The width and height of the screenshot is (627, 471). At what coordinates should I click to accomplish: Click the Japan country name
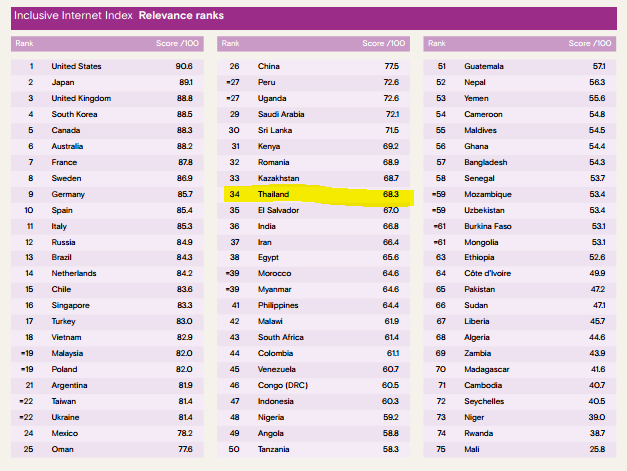[63, 82]
